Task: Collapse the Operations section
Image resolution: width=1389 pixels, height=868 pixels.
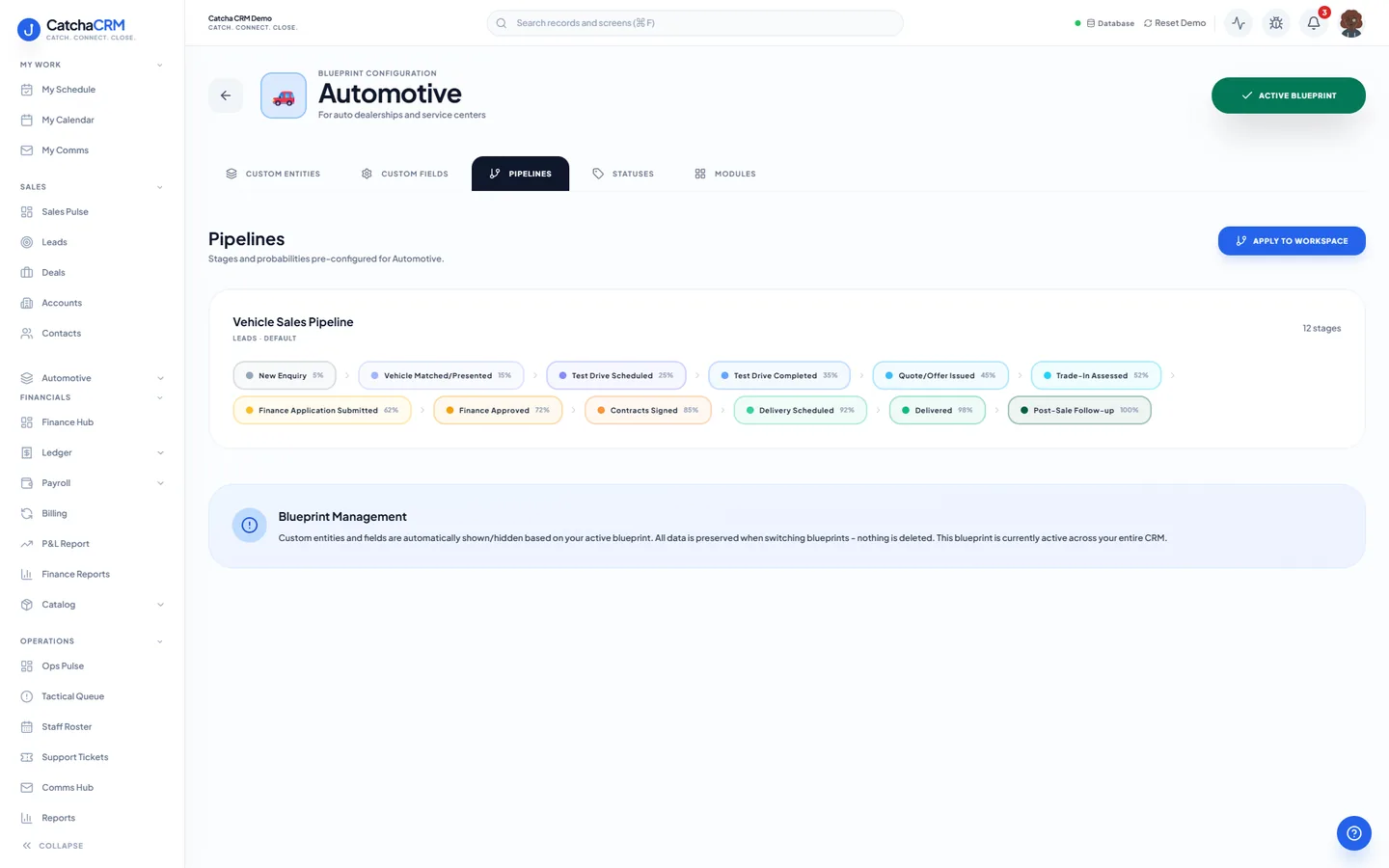Action: [160, 641]
